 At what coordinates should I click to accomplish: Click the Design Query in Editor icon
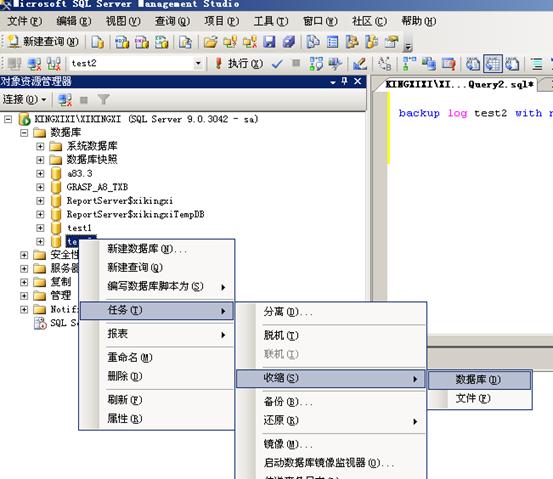(360, 64)
